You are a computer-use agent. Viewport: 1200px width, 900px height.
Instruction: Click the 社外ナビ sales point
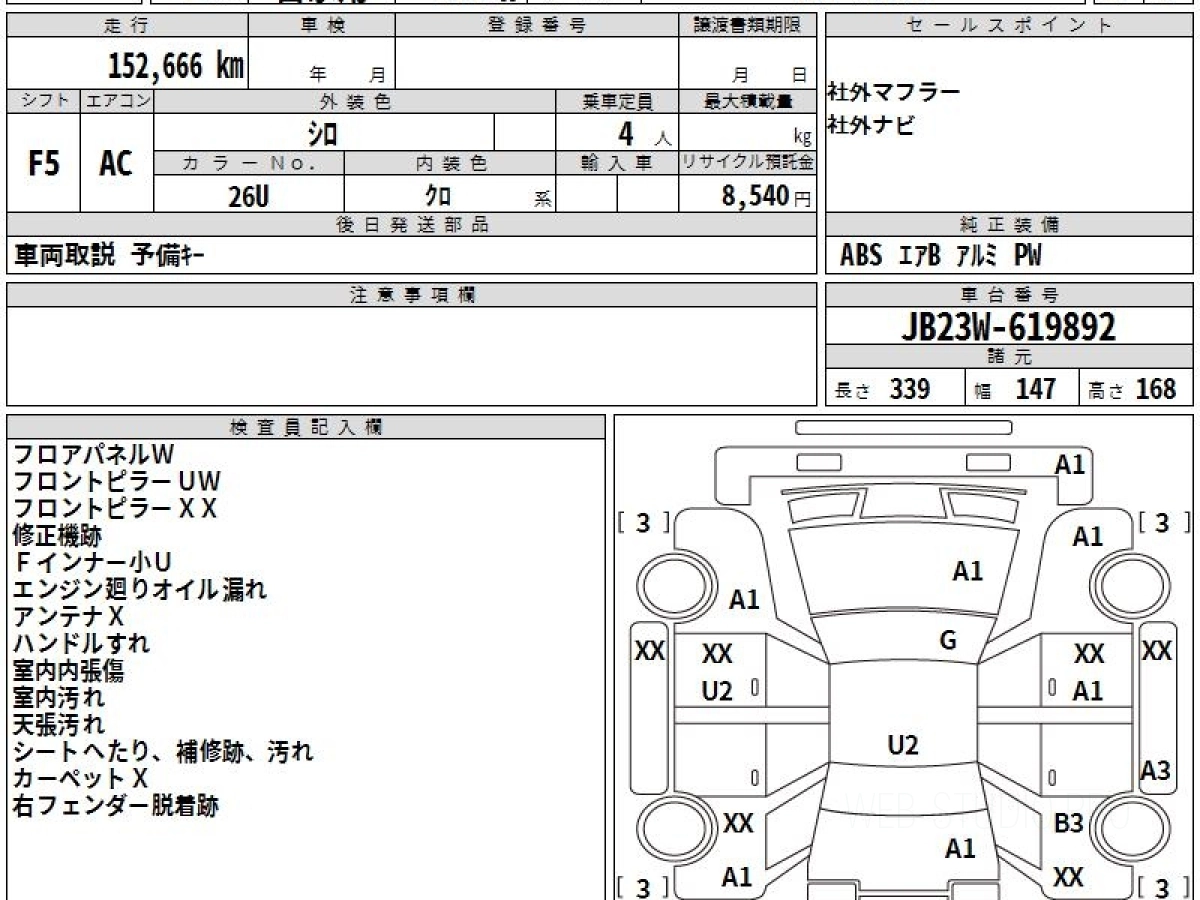point(870,126)
